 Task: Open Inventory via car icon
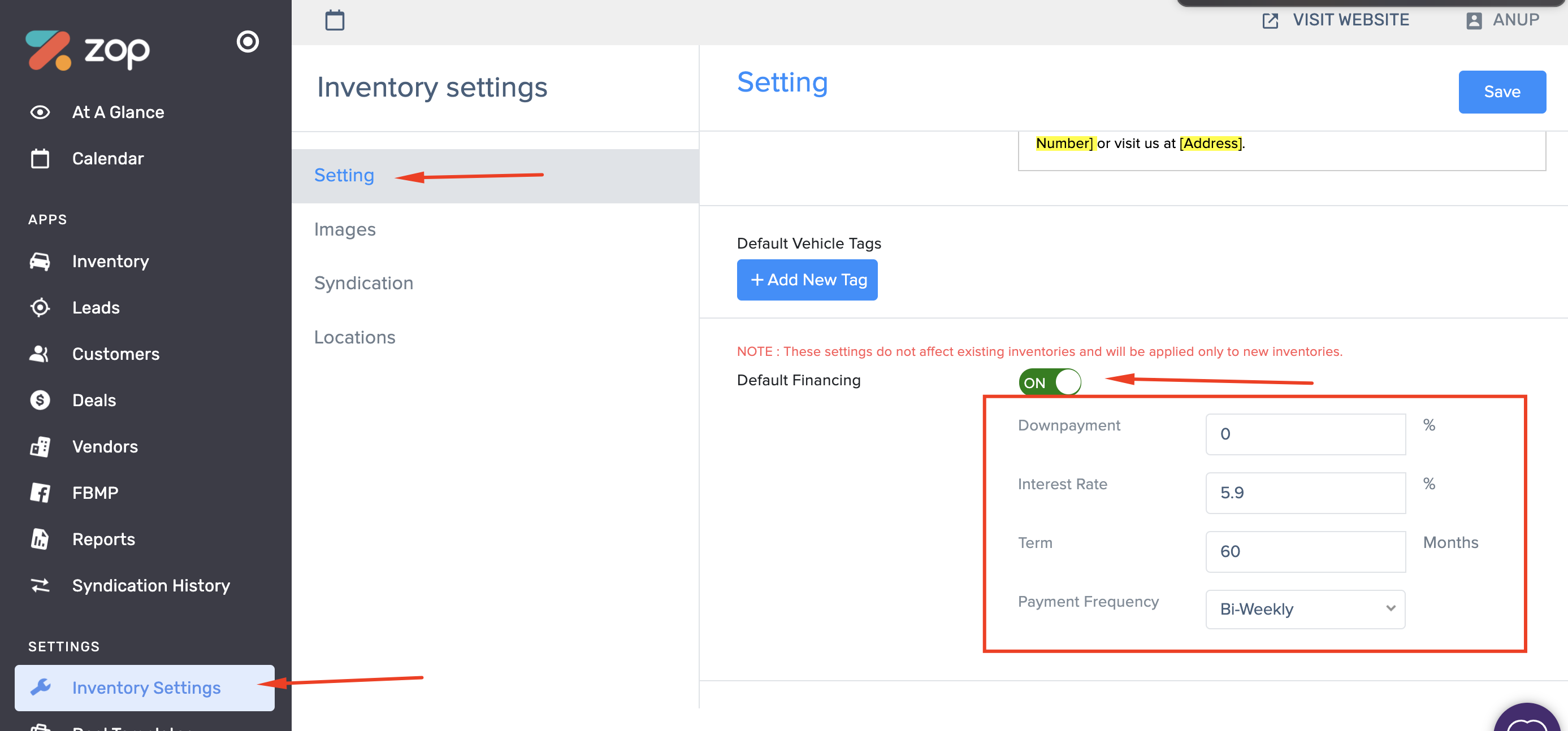pos(40,262)
